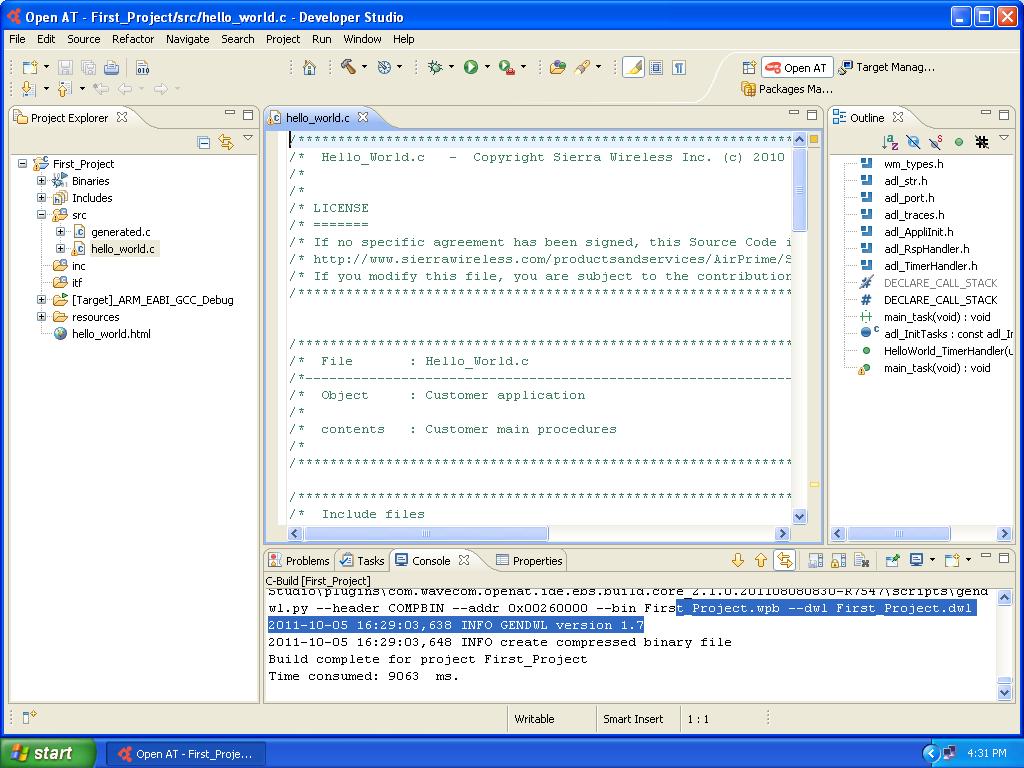Start debugging with the bug icon

[435, 67]
